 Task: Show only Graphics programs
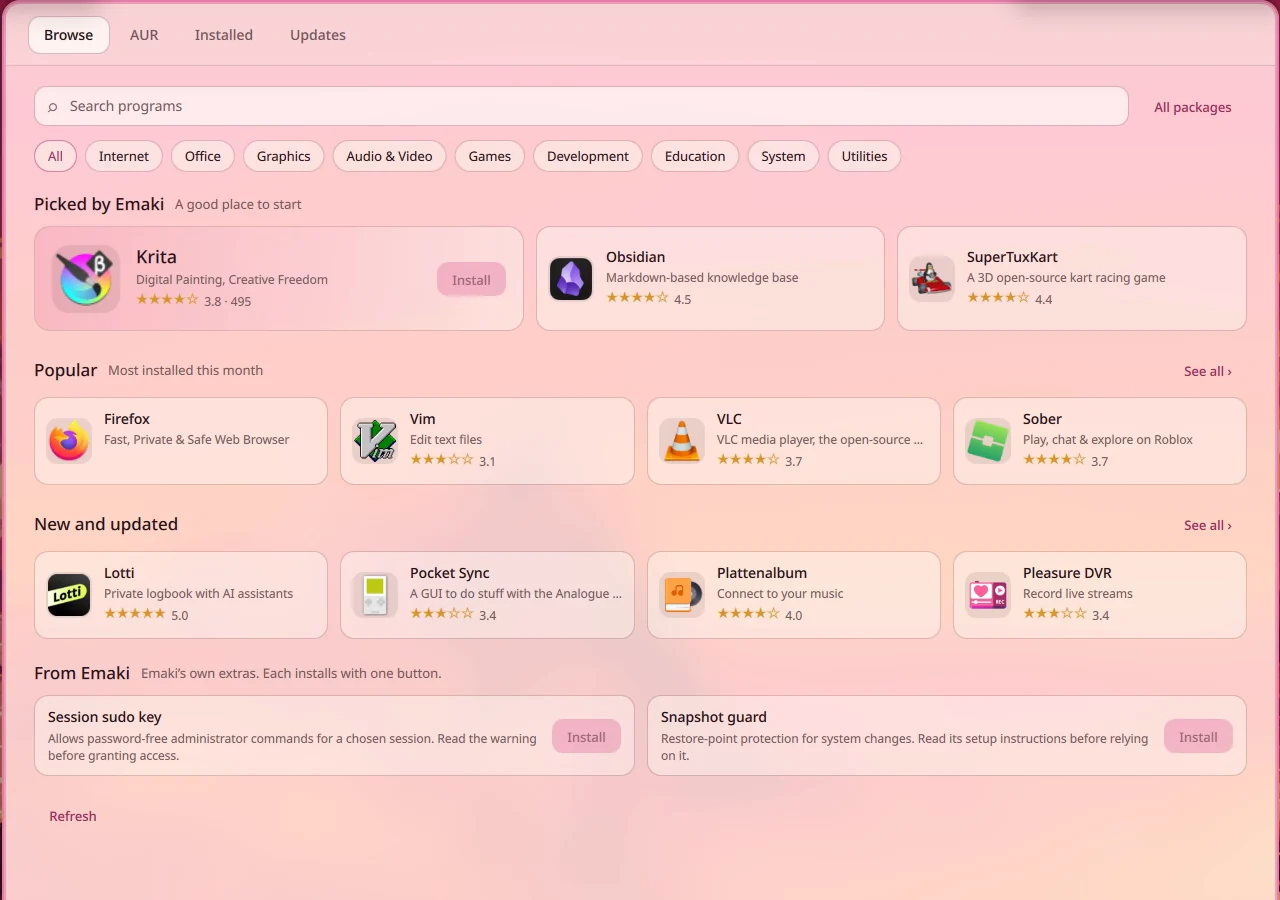284,156
